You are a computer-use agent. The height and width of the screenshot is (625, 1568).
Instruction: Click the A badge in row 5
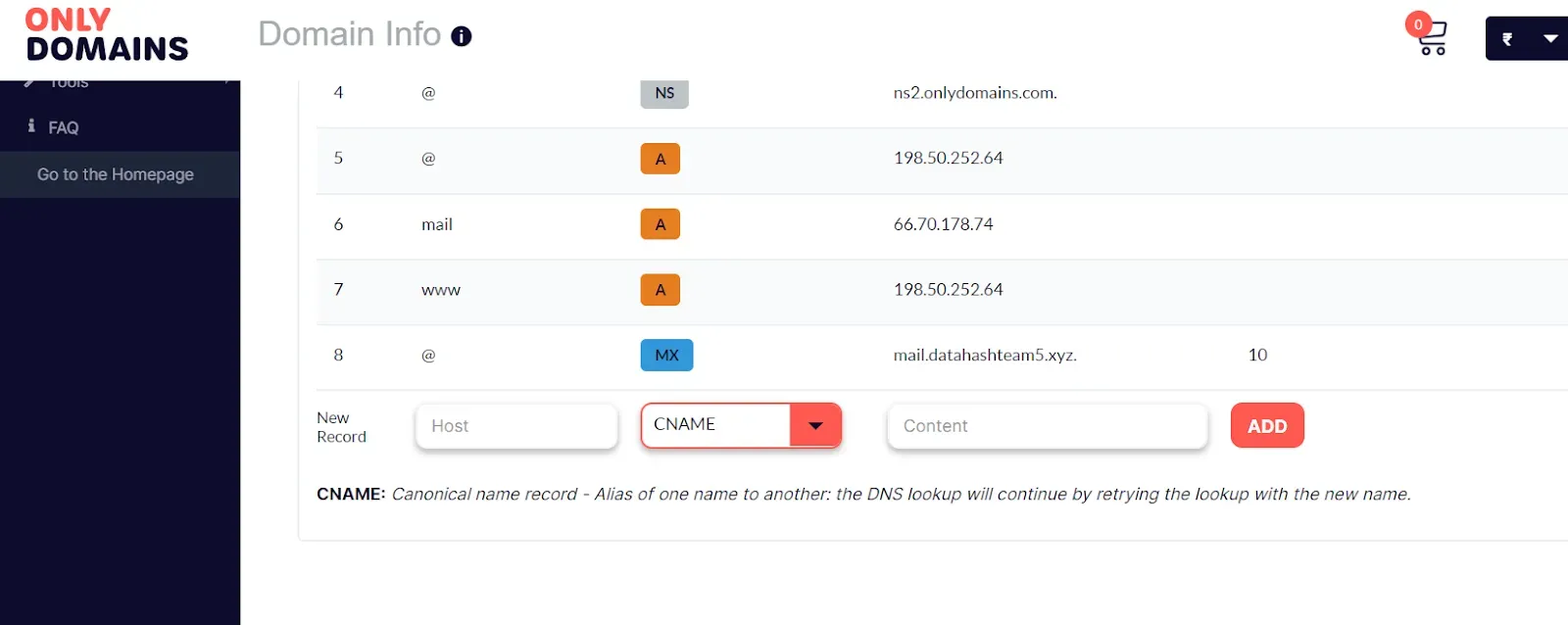661,159
